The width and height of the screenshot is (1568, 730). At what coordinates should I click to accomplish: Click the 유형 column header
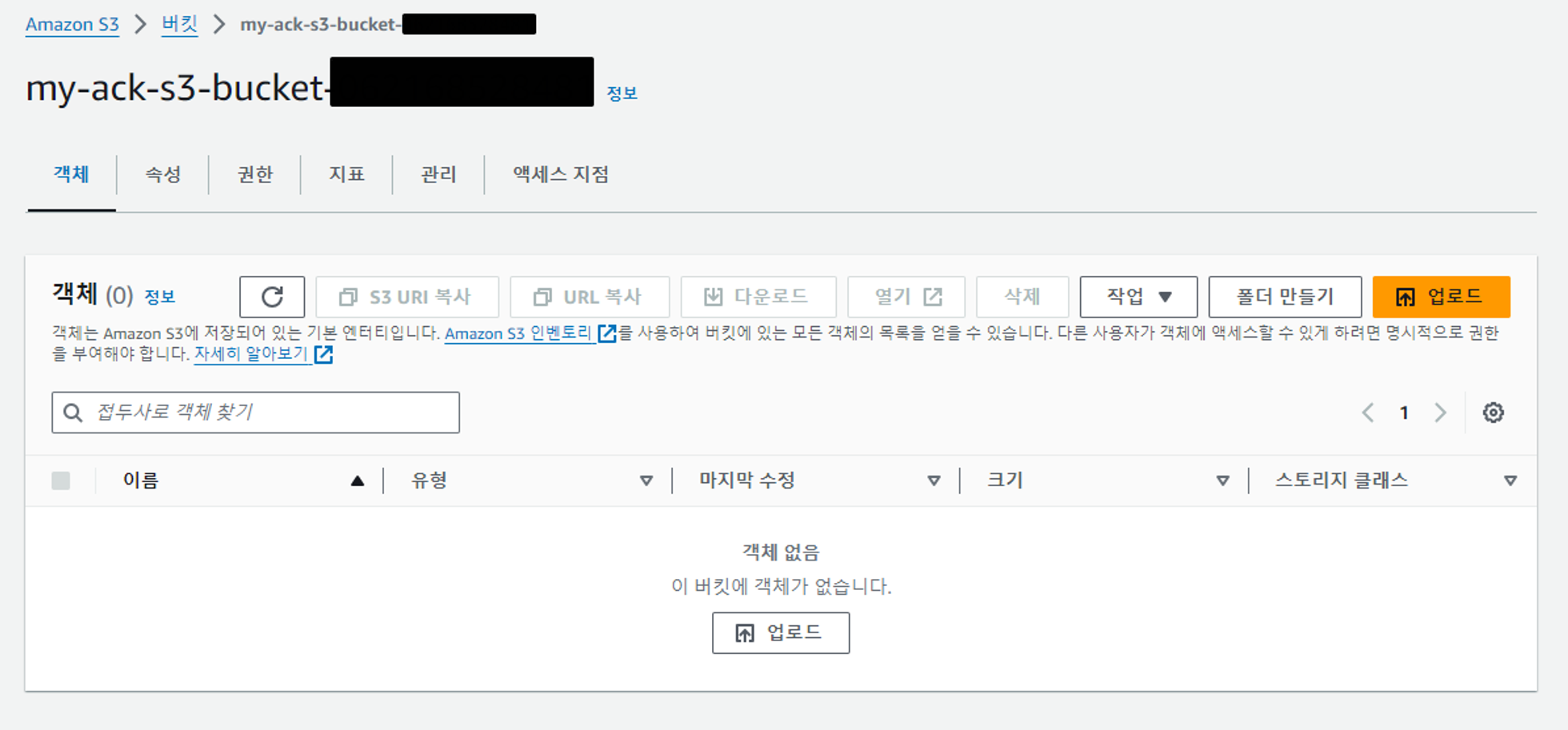(x=429, y=481)
